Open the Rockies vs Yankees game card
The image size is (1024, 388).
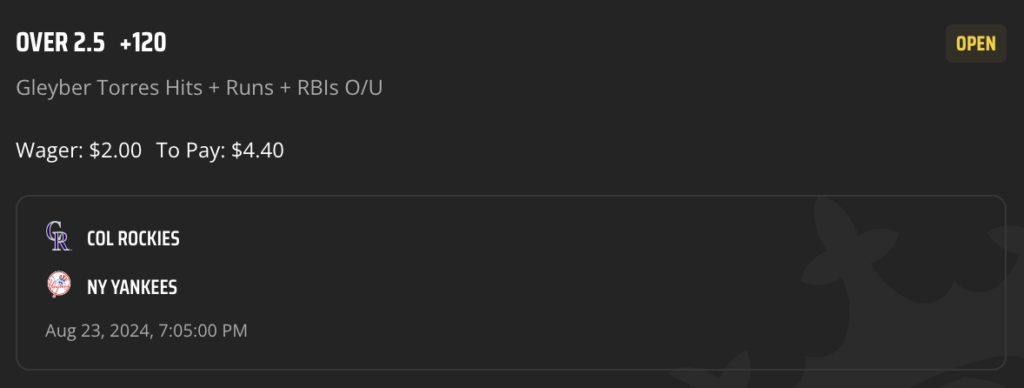click(511, 283)
